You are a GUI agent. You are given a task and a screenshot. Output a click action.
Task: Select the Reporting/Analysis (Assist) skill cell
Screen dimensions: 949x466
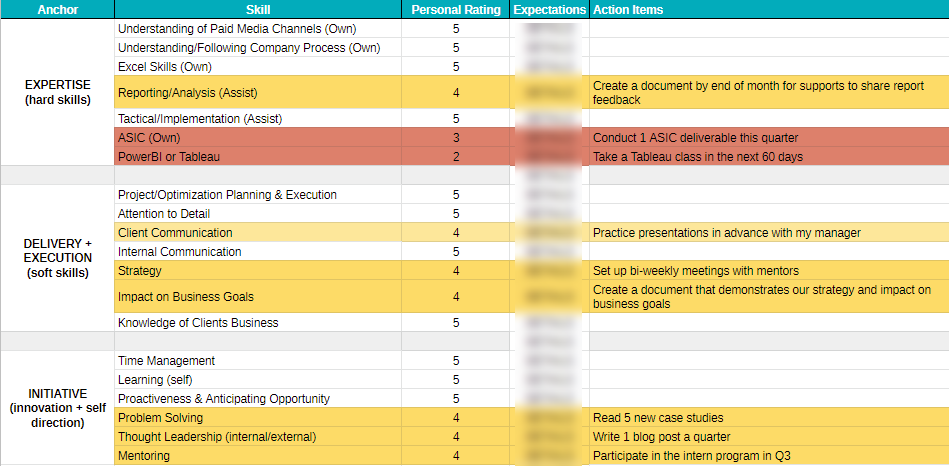tap(188, 93)
